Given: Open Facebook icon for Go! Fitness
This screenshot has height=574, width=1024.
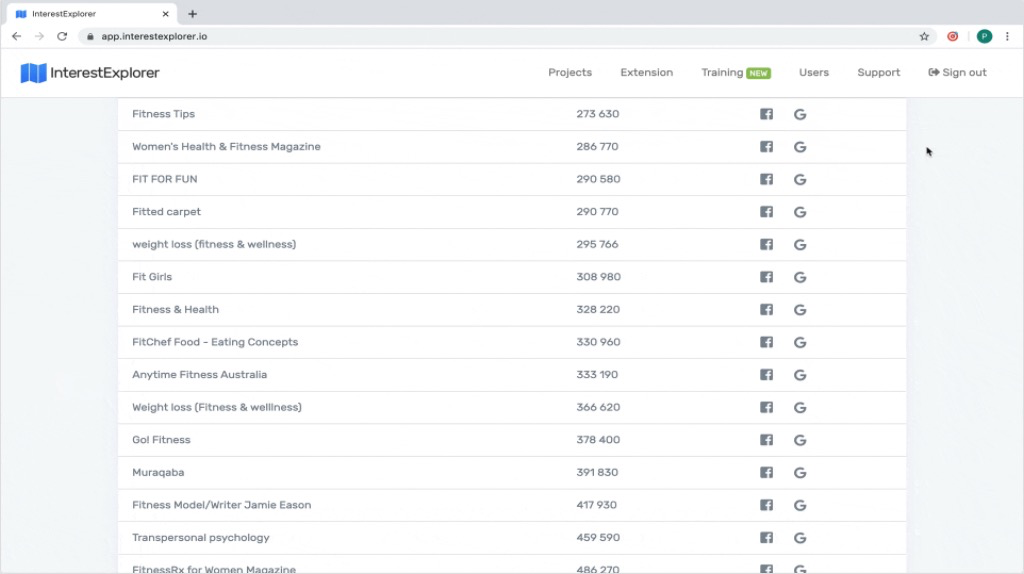Looking at the screenshot, I should [x=766, y=440].
